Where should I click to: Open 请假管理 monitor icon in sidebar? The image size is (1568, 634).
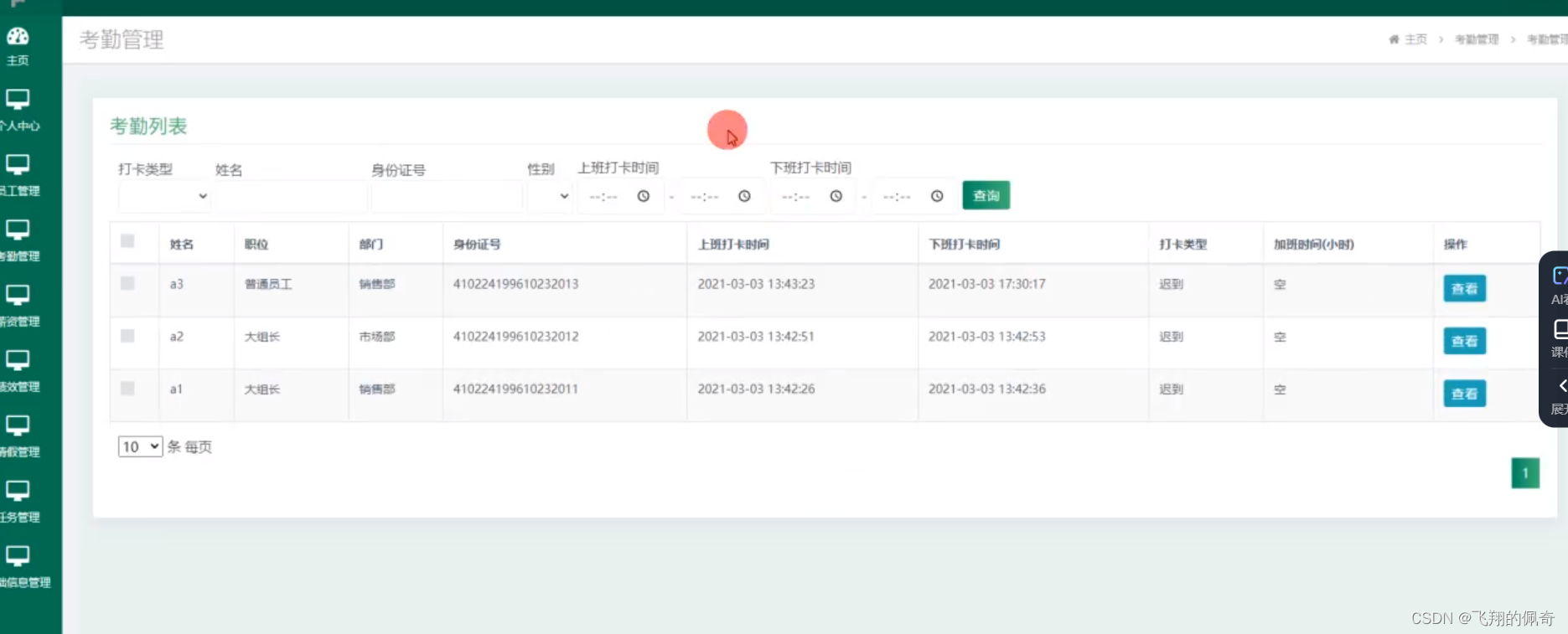[x=18, y=426]
